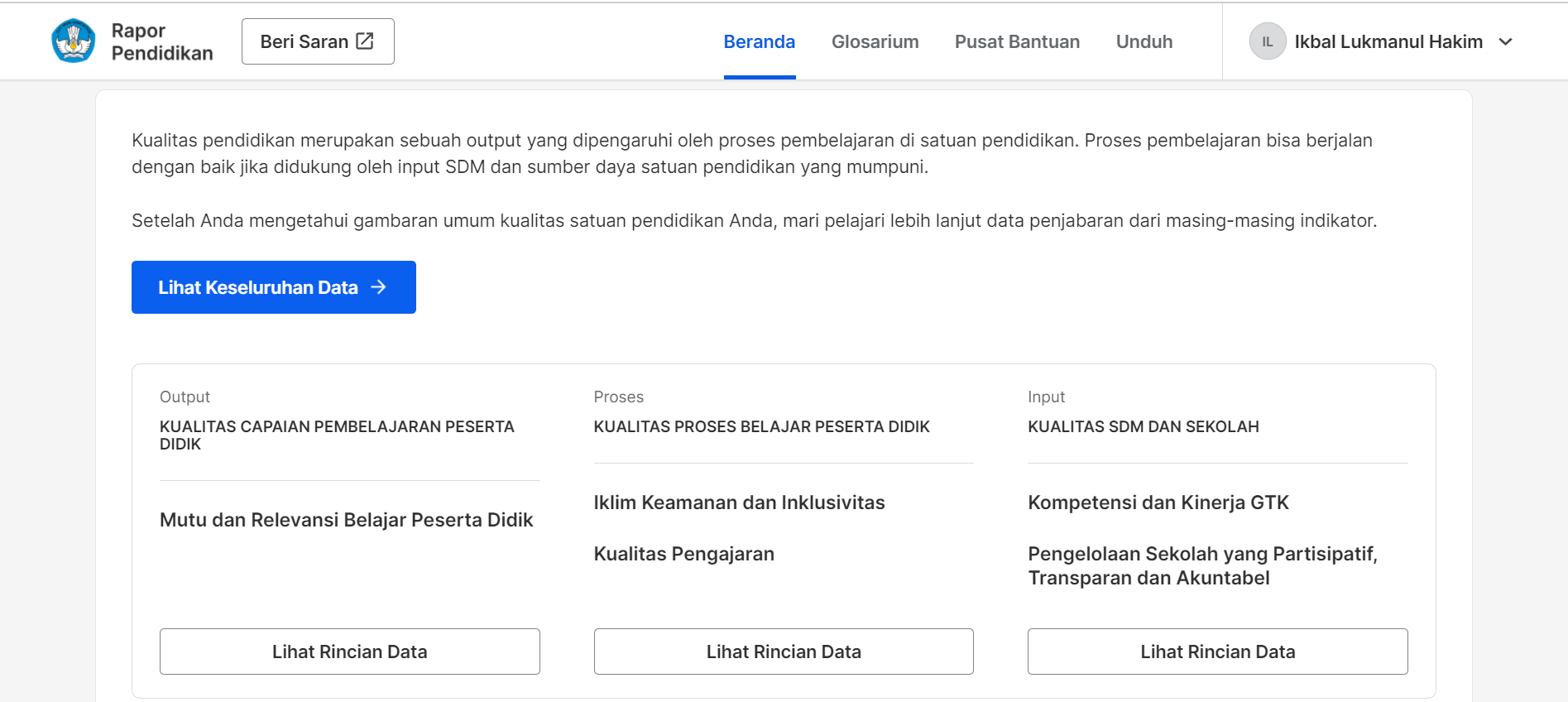The image size is (1568, 702).
Task: Click the Rapor Pendidikan logo emblem
Action: pos(74,41)
